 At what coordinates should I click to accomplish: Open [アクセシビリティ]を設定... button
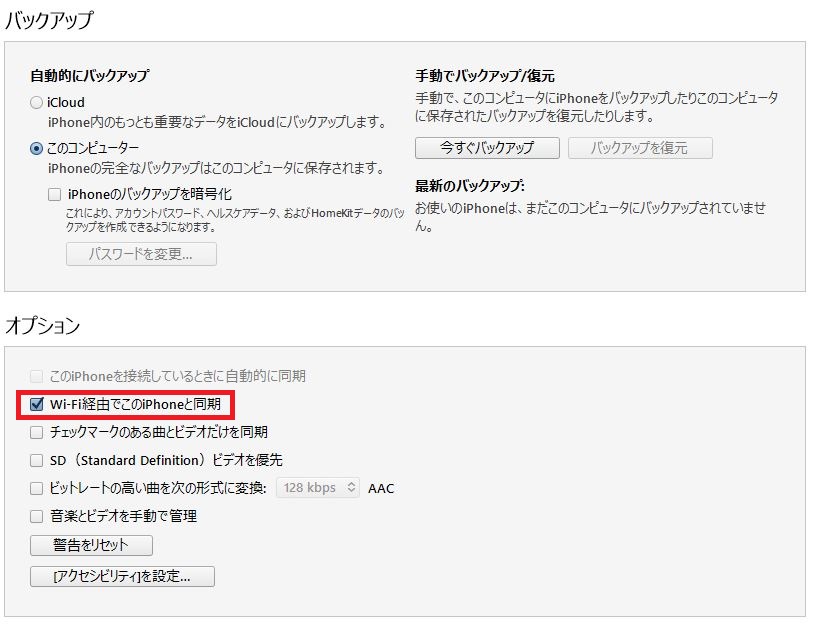122,576
